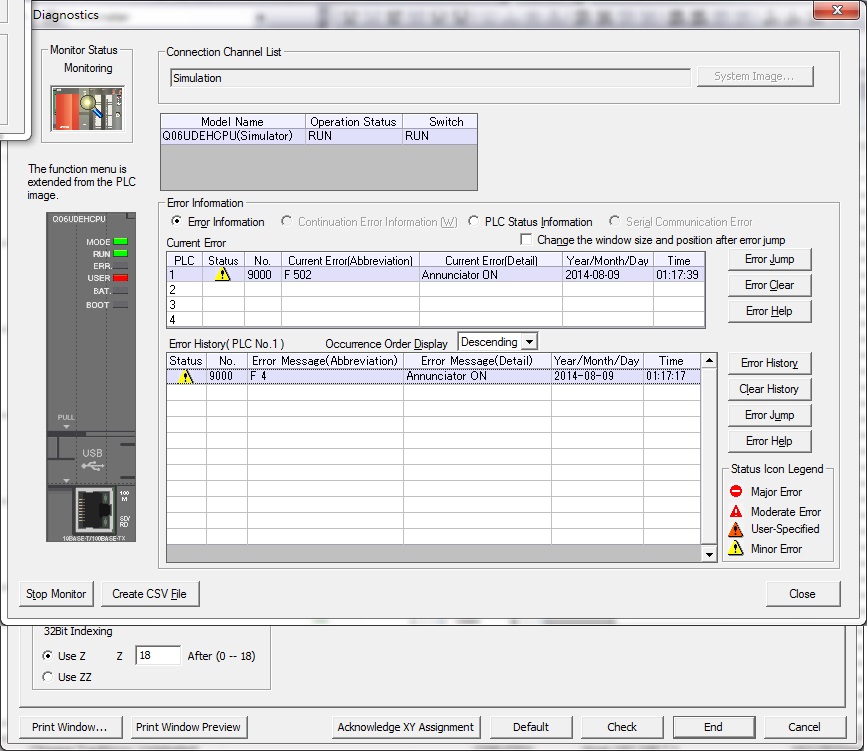The width and height of the screenshot is (867, 751).
Task: Click the Major Error legend icon
Action: pos(736,492)
